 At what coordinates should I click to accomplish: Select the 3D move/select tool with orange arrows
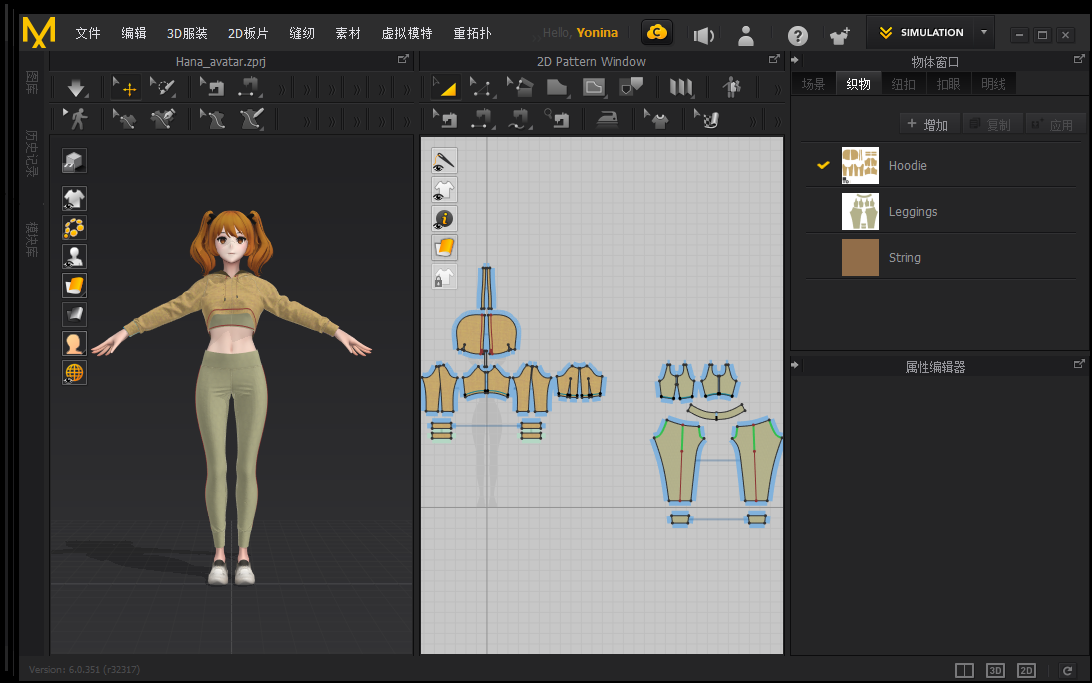coord(126,88)
